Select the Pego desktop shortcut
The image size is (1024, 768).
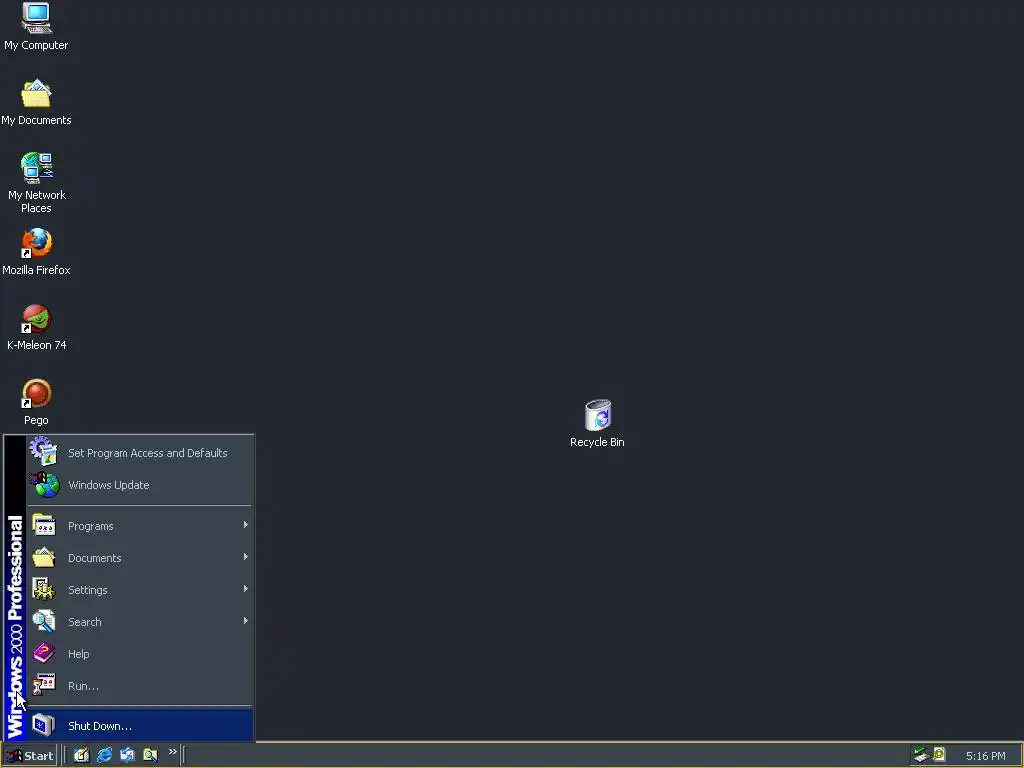click(36, 402)
